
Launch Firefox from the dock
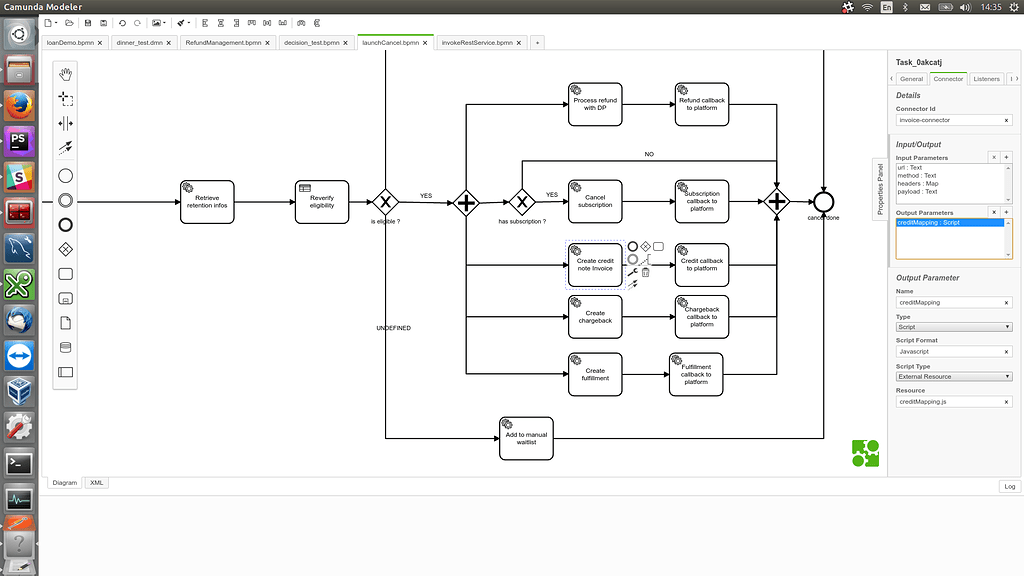coord(18,103)
